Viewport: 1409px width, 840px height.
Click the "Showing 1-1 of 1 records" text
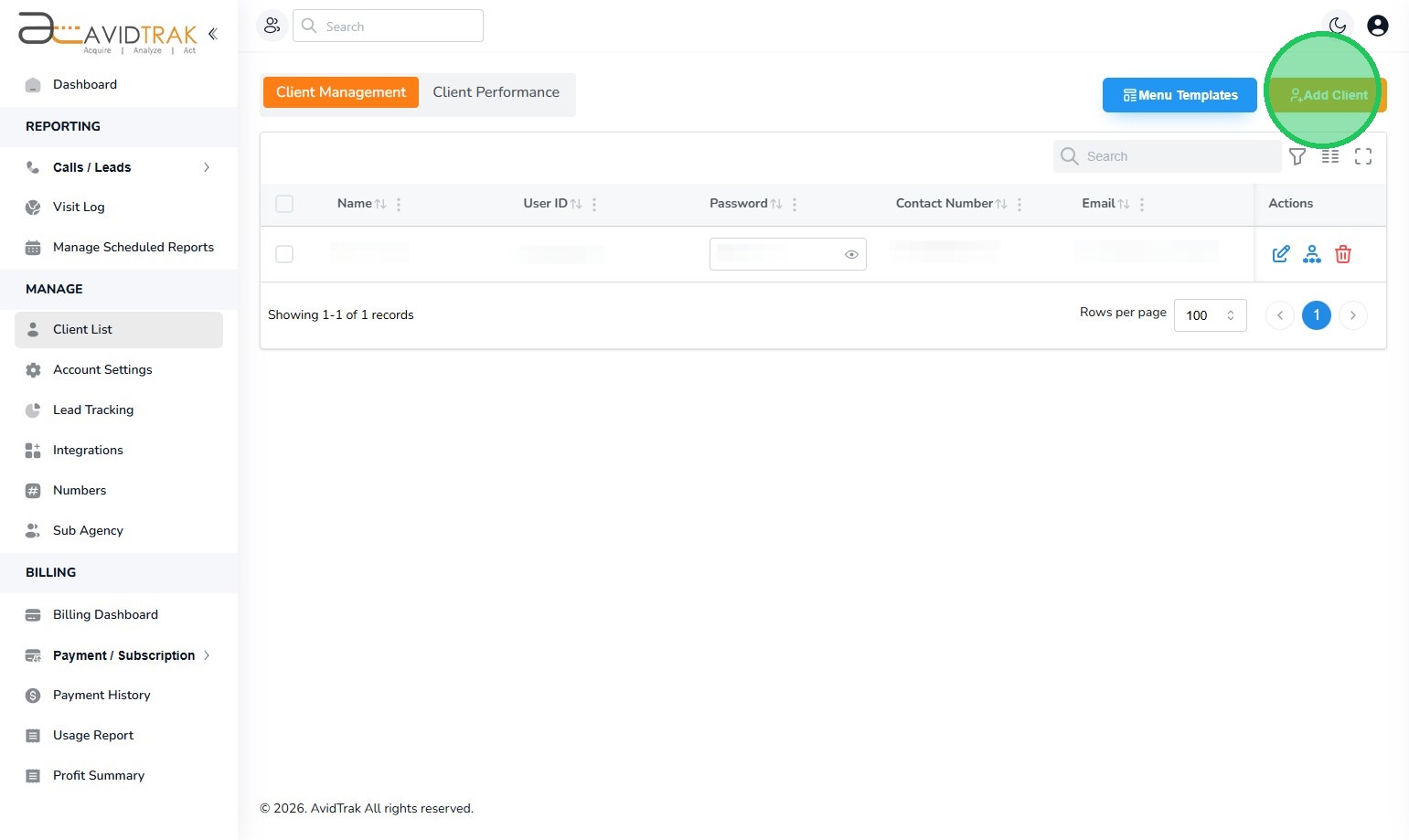(341, 314)
